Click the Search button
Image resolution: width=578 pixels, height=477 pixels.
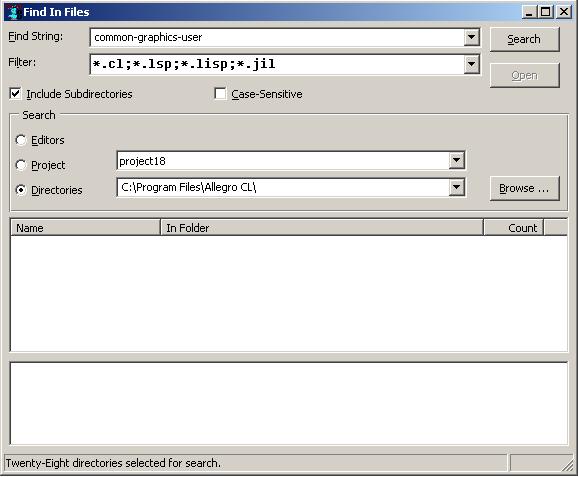click(x=524, y=39)
